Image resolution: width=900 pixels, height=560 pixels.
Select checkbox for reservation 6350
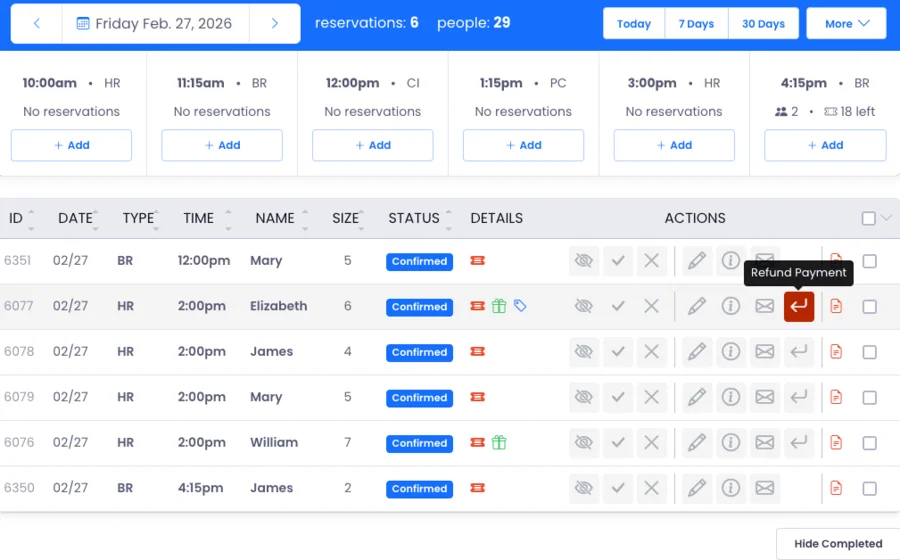870,488
